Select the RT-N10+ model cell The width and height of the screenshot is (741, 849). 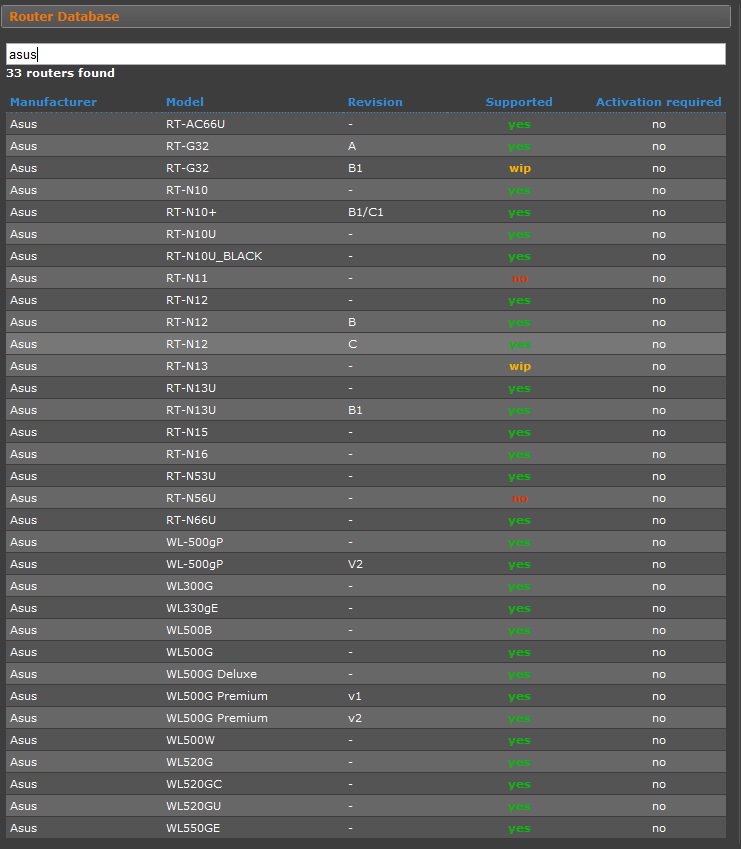(x=191, y=212)
